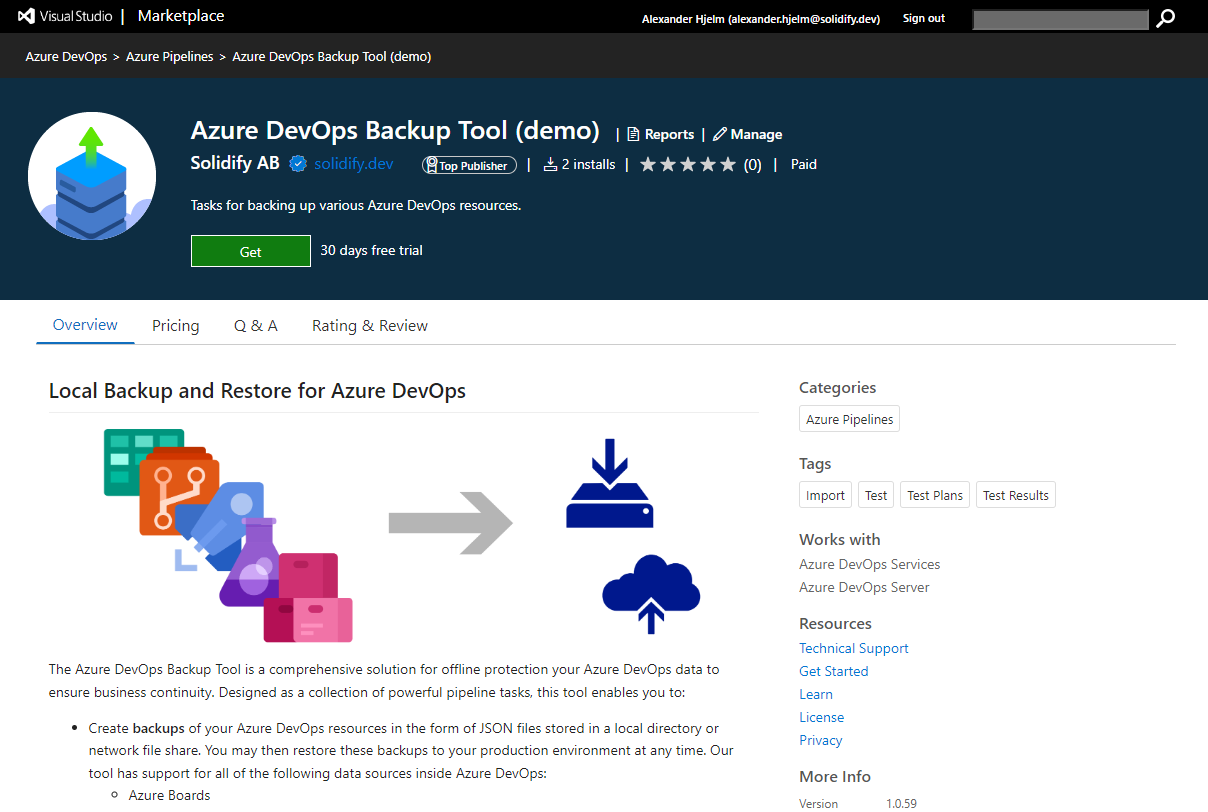Select the Overview tab
The image size is (1208, 812).
click(85, 325)
